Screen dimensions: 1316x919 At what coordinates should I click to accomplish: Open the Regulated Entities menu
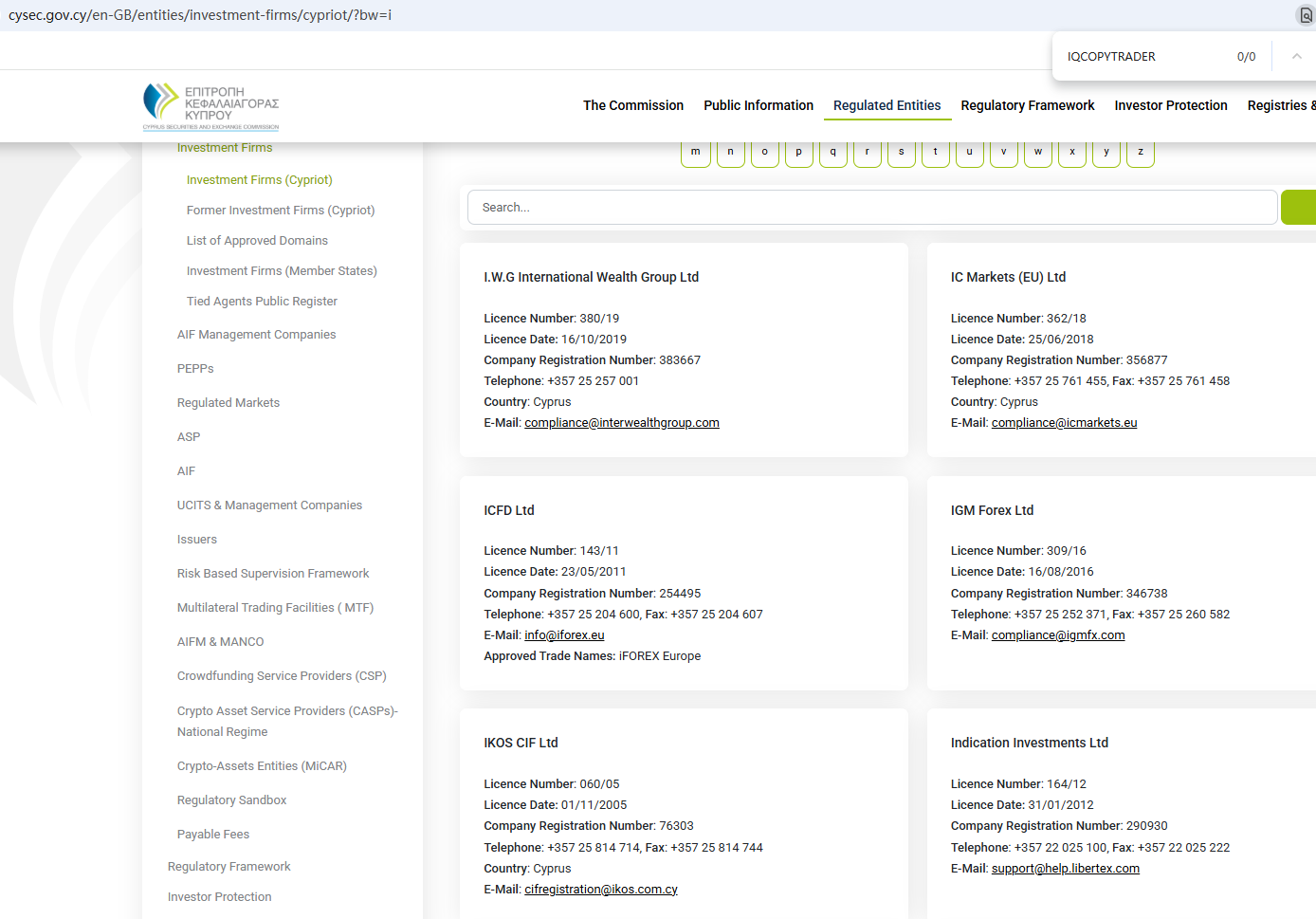[886, 105]
